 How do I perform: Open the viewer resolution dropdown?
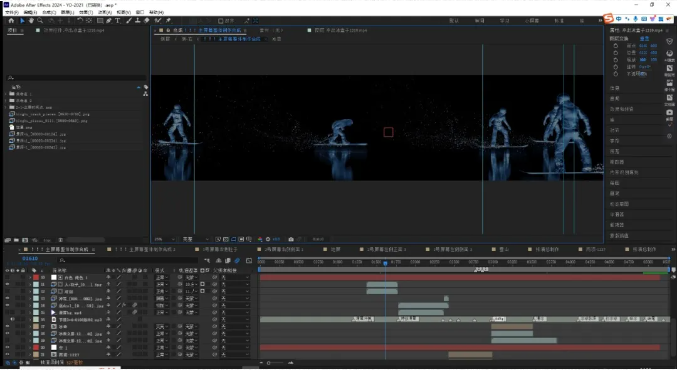tap(195, 239)
